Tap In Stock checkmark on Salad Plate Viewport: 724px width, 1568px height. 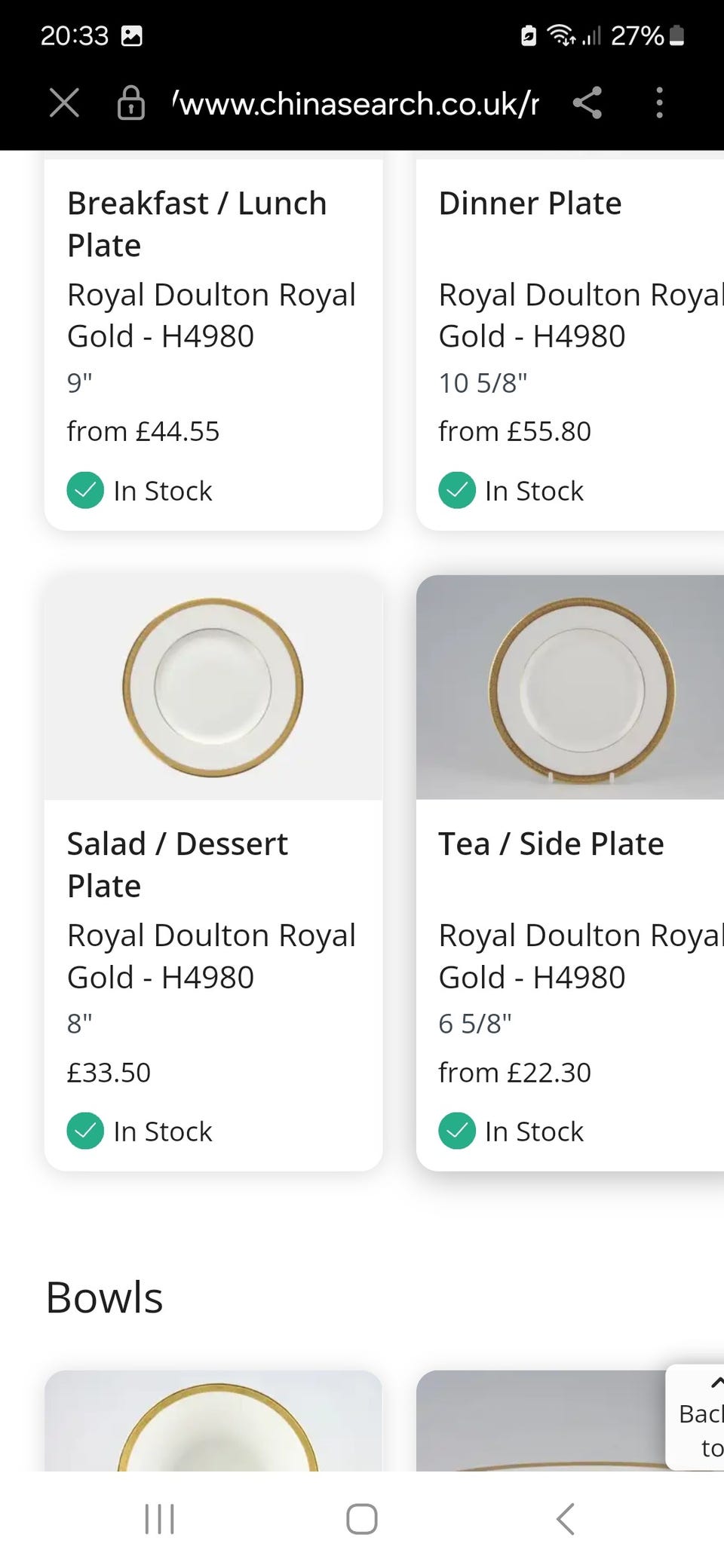(x=85, y=1131)
